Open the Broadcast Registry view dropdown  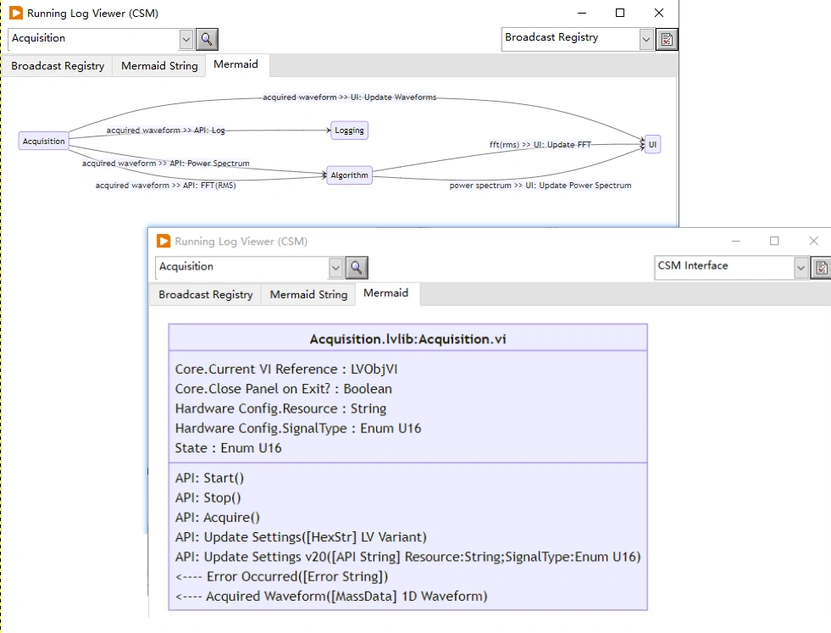pyautogui.click(x=646, y=40)
